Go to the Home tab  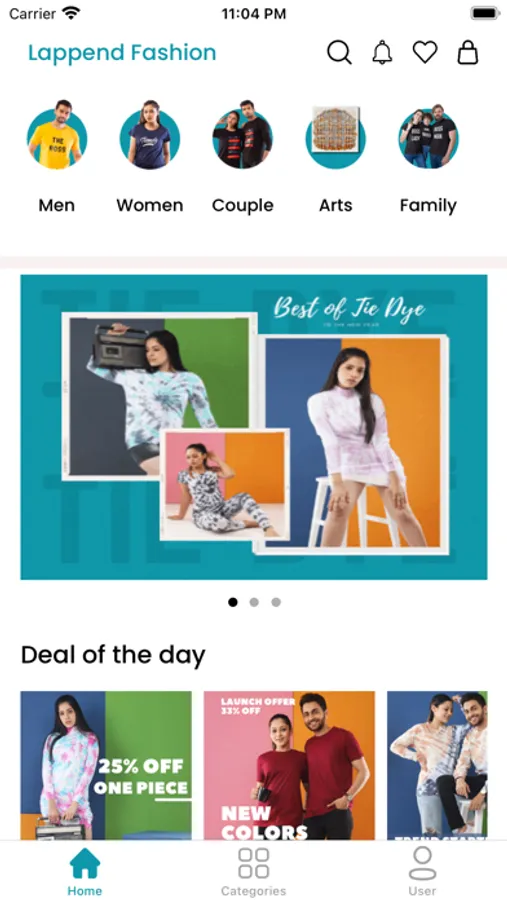84,872
